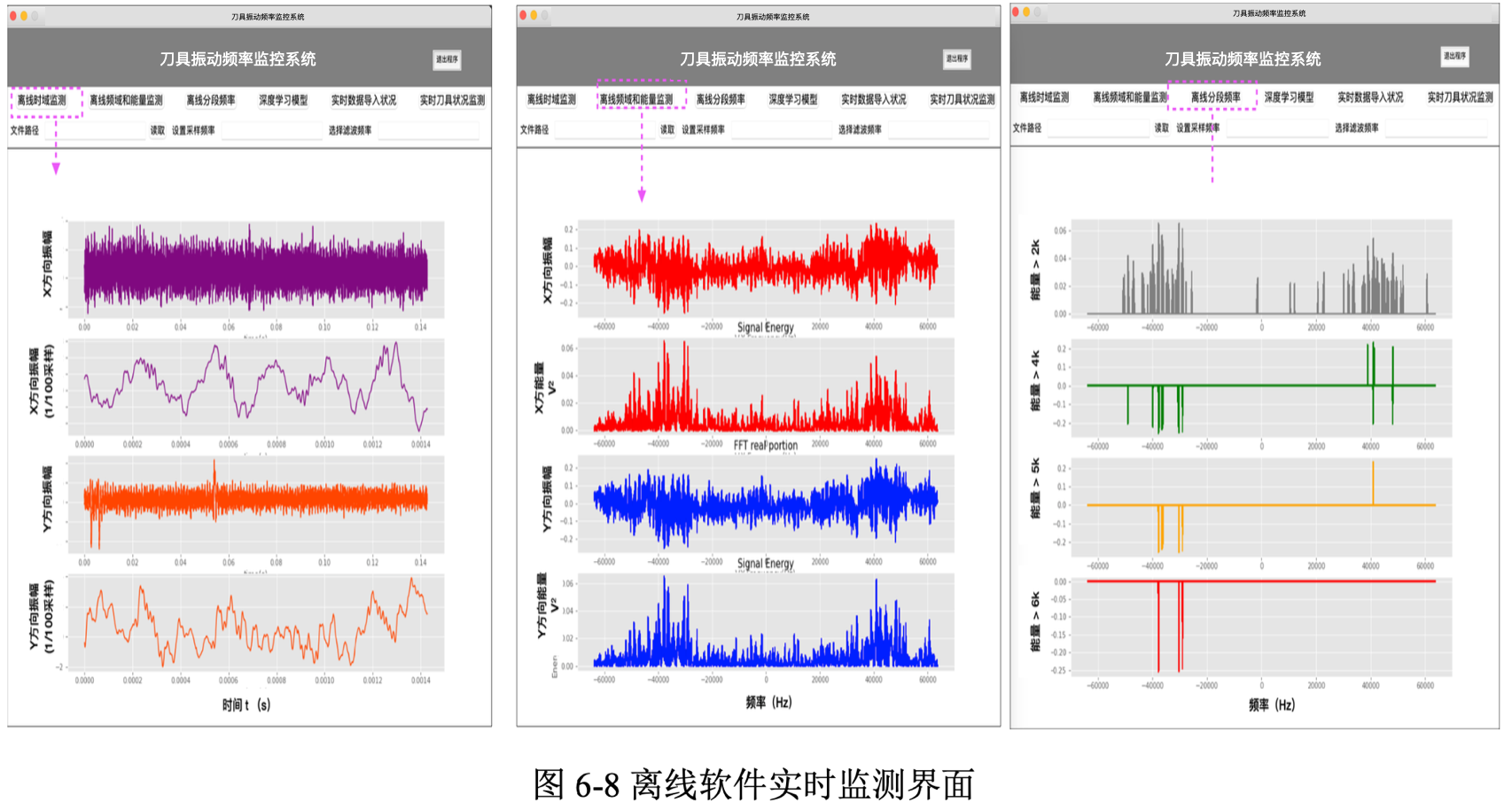Switch to 深度学习模型 tab in left window
This screenshot has width=1512, height=810.
[x=284, y=100]
